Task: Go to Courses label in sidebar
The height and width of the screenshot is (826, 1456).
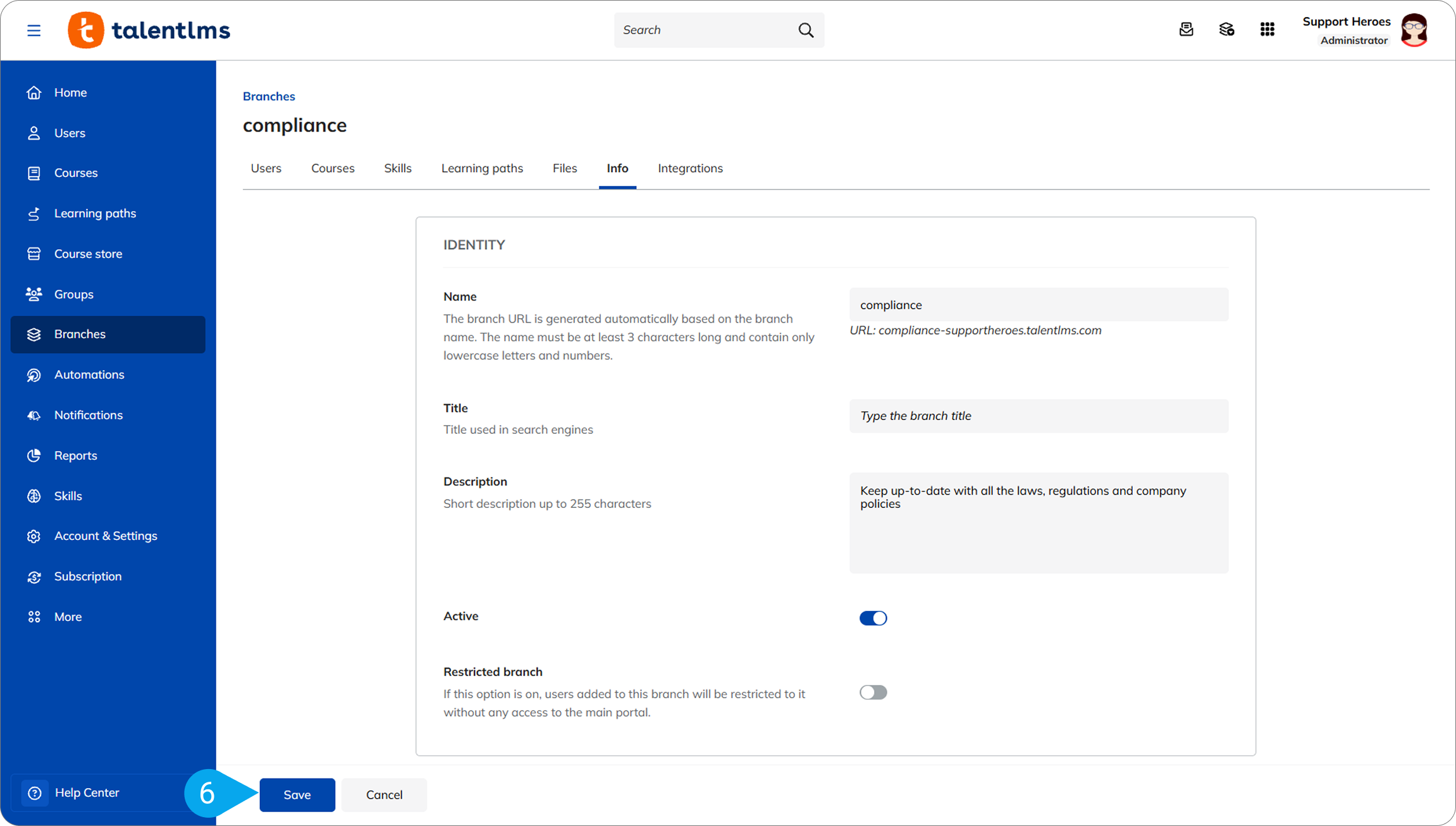Action: (76, 173)
